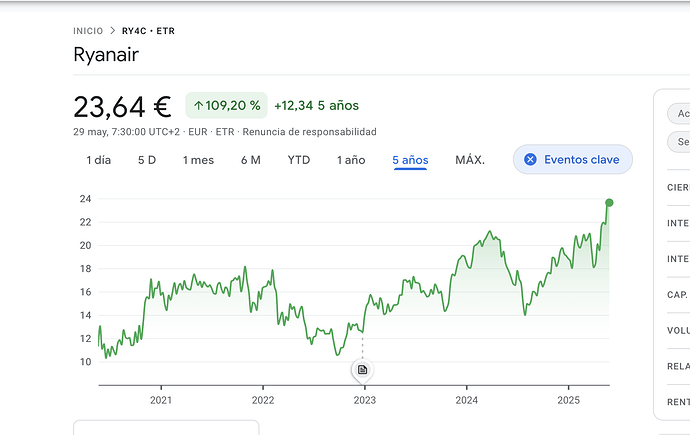Switch to the MÁX. range tab

(470, 160)
